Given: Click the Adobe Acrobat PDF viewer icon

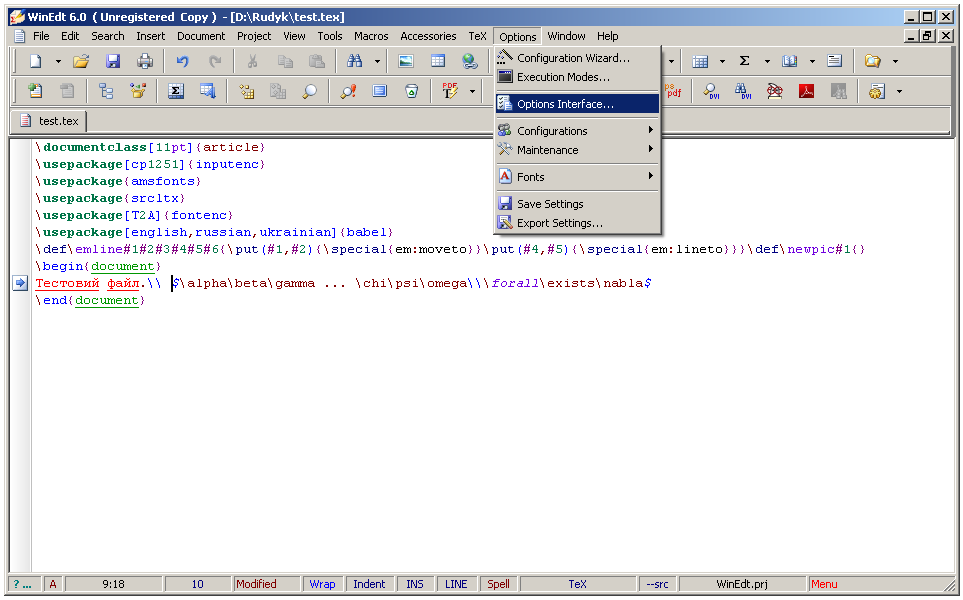Looking at the screenshot, I should pyautogui.click(x=806, y=91).
